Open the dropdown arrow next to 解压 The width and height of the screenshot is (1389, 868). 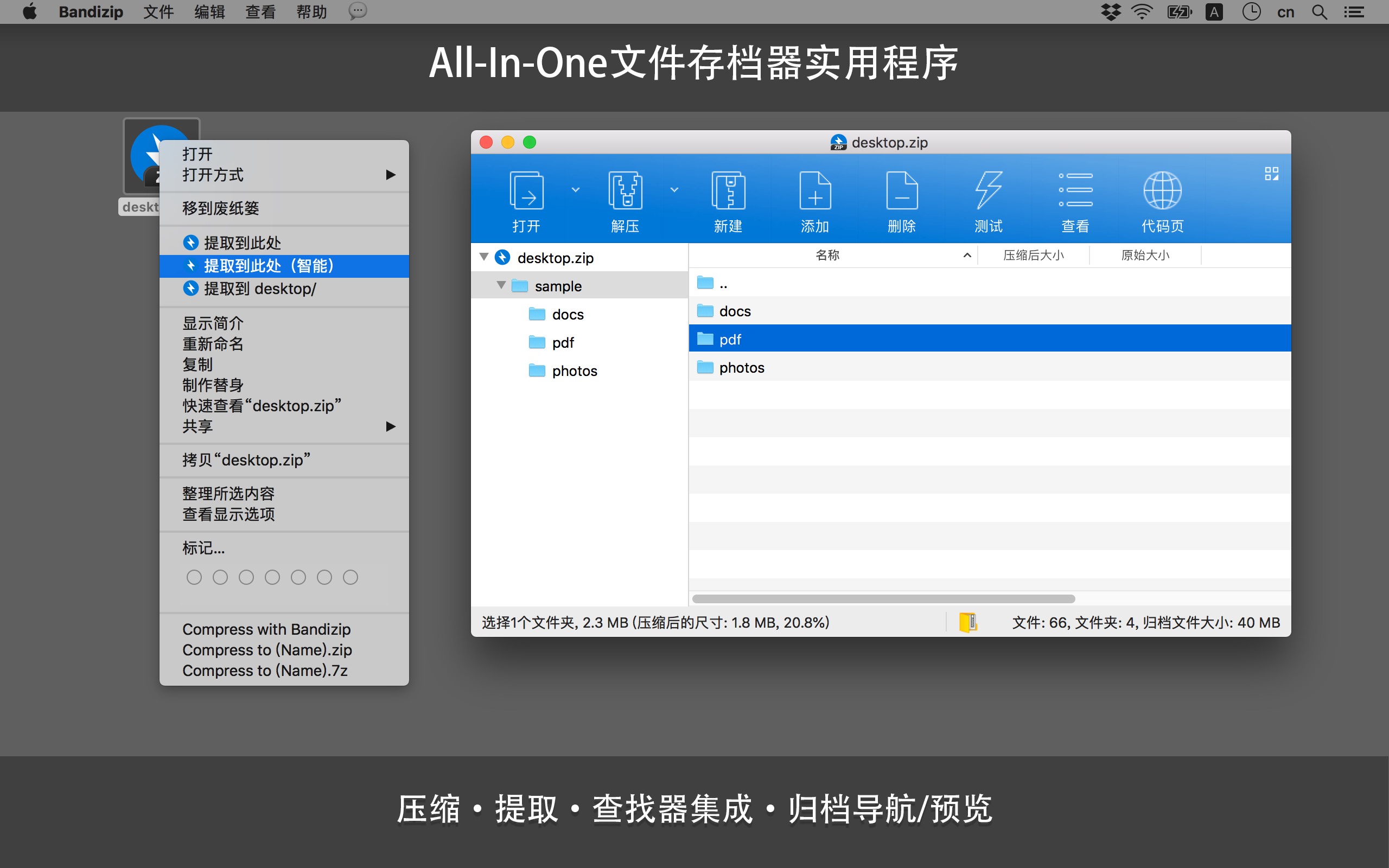coord(674,189)
